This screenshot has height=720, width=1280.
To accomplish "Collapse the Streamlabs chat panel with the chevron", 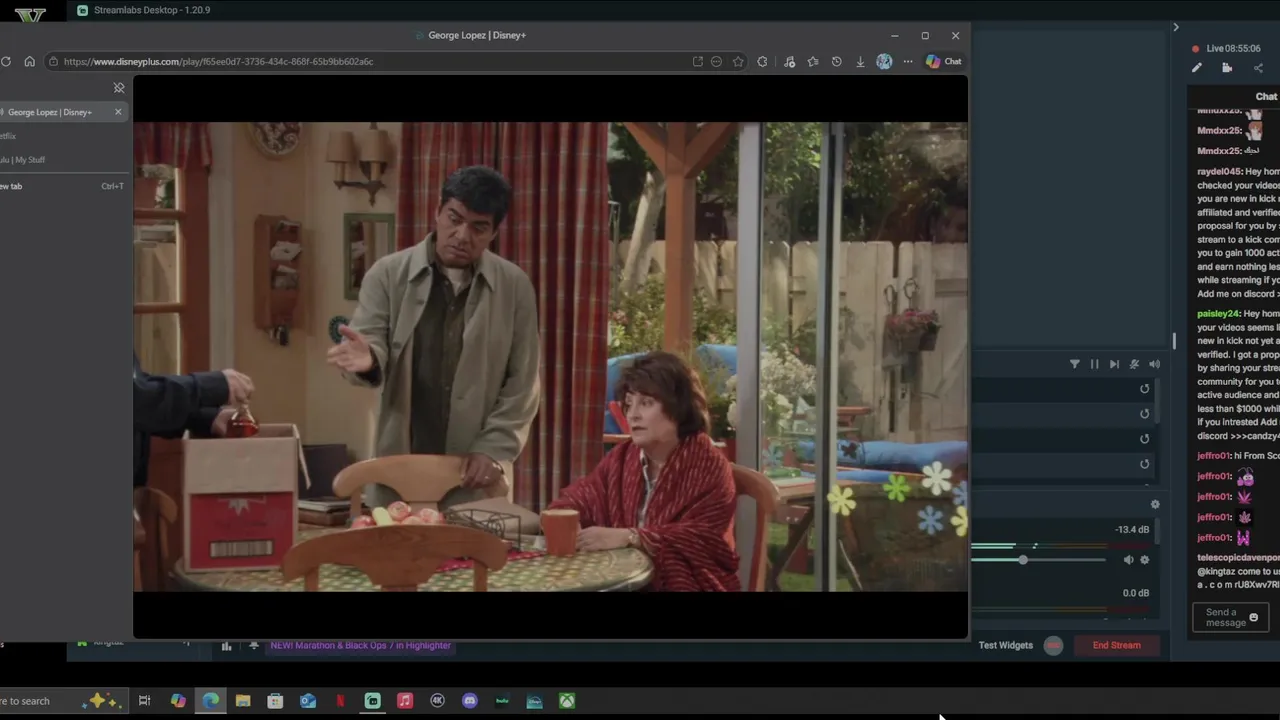I will (1176, 27).
